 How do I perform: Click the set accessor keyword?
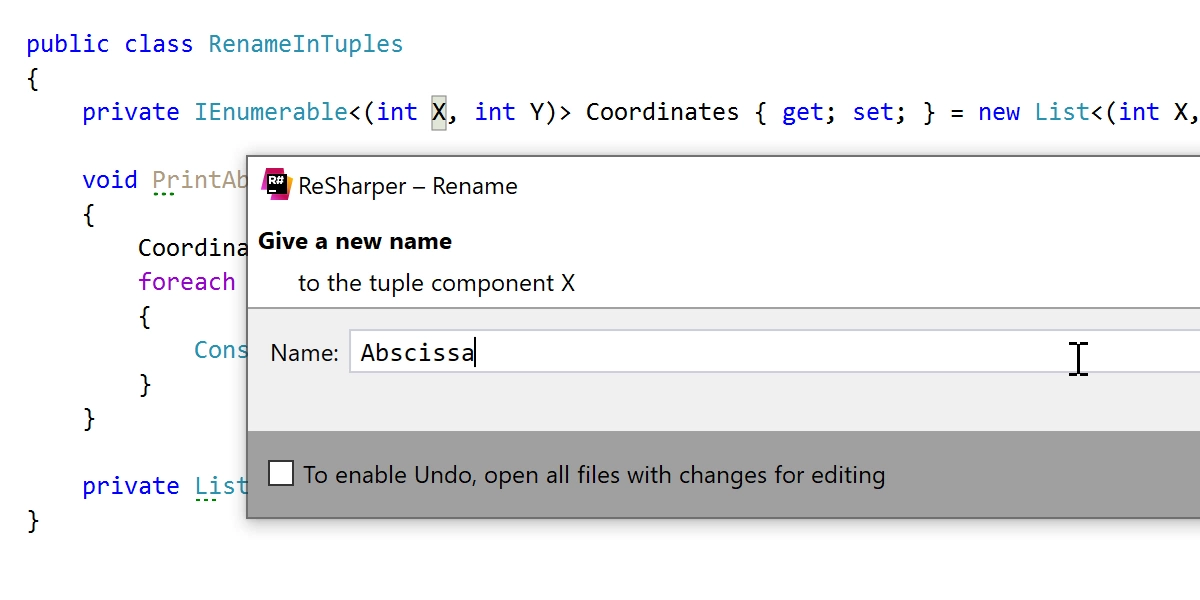click(872, 113)
